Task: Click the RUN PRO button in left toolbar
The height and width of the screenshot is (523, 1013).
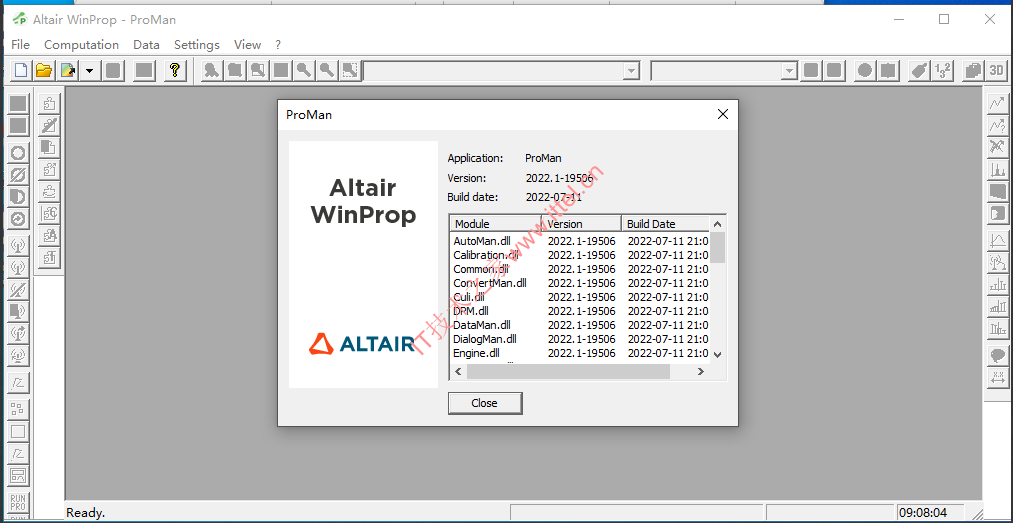Action: [x=19, y=504]
